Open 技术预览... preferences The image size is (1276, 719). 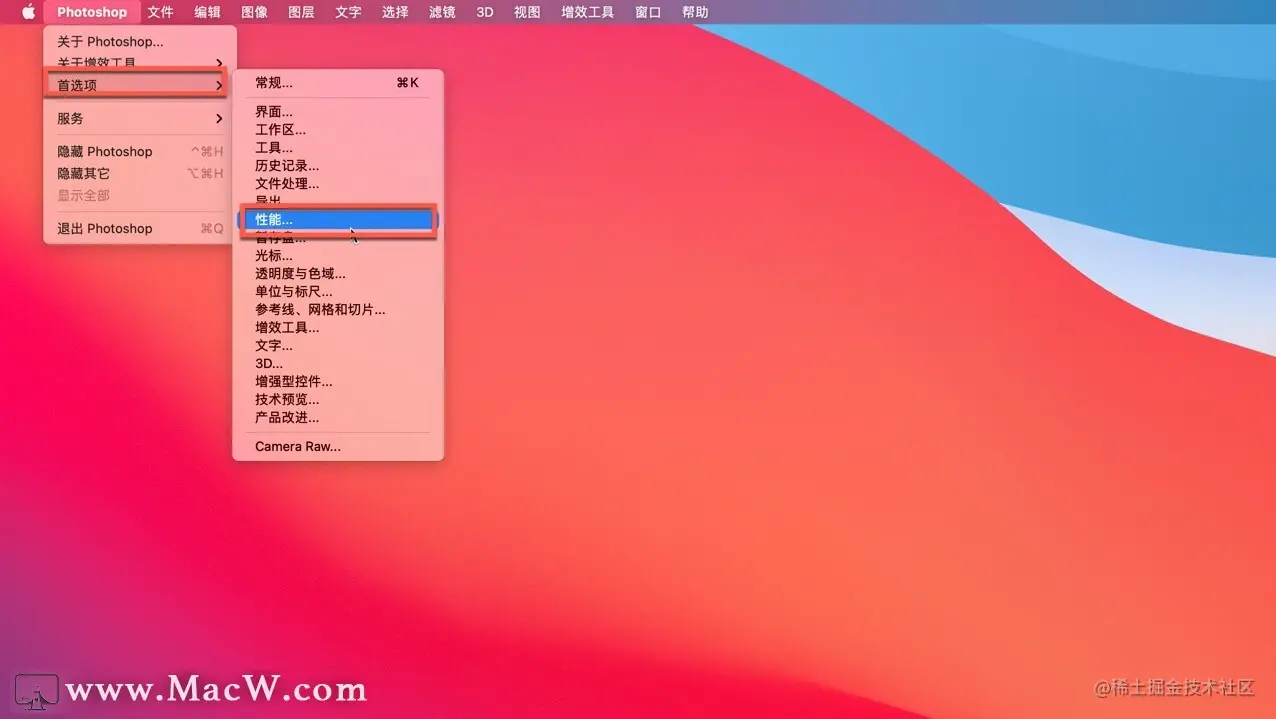(x=338, y=399)
